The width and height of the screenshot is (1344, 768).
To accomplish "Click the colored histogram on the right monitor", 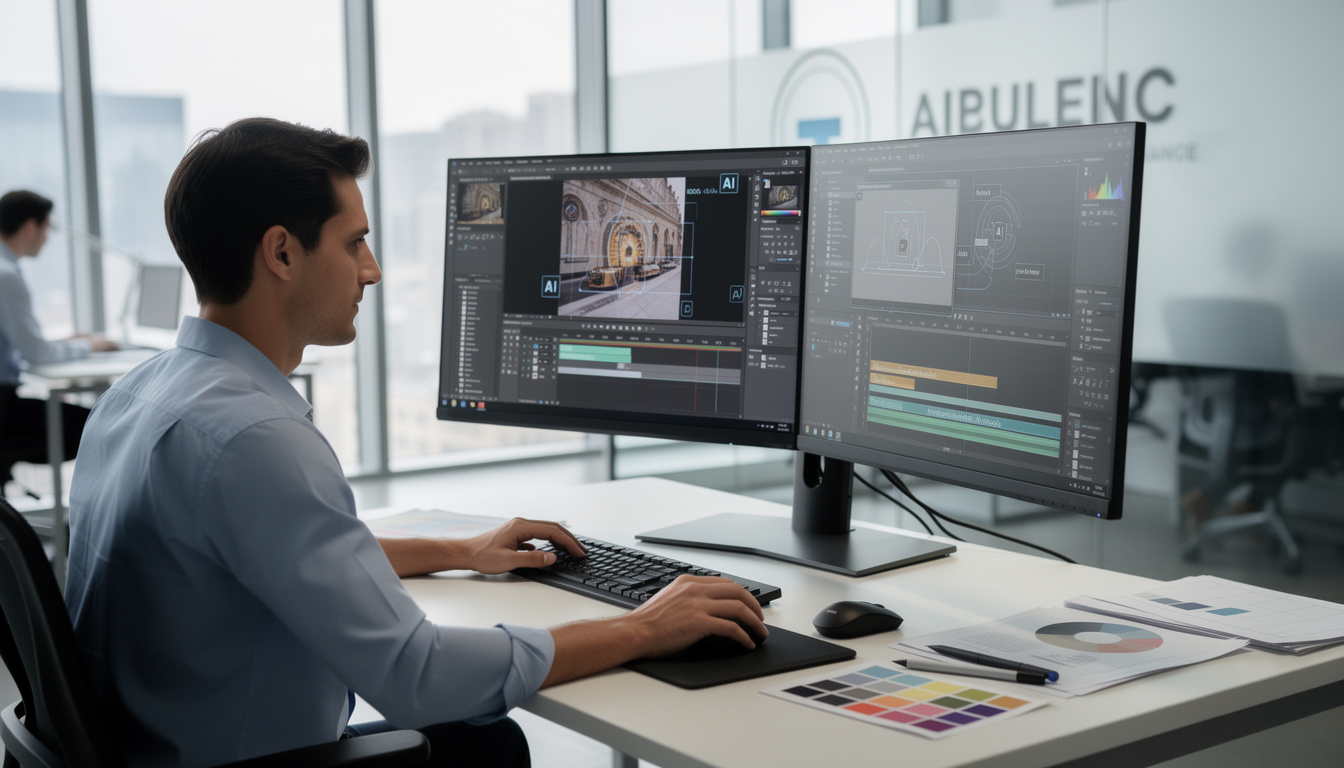I will (x=1105, y=186).
